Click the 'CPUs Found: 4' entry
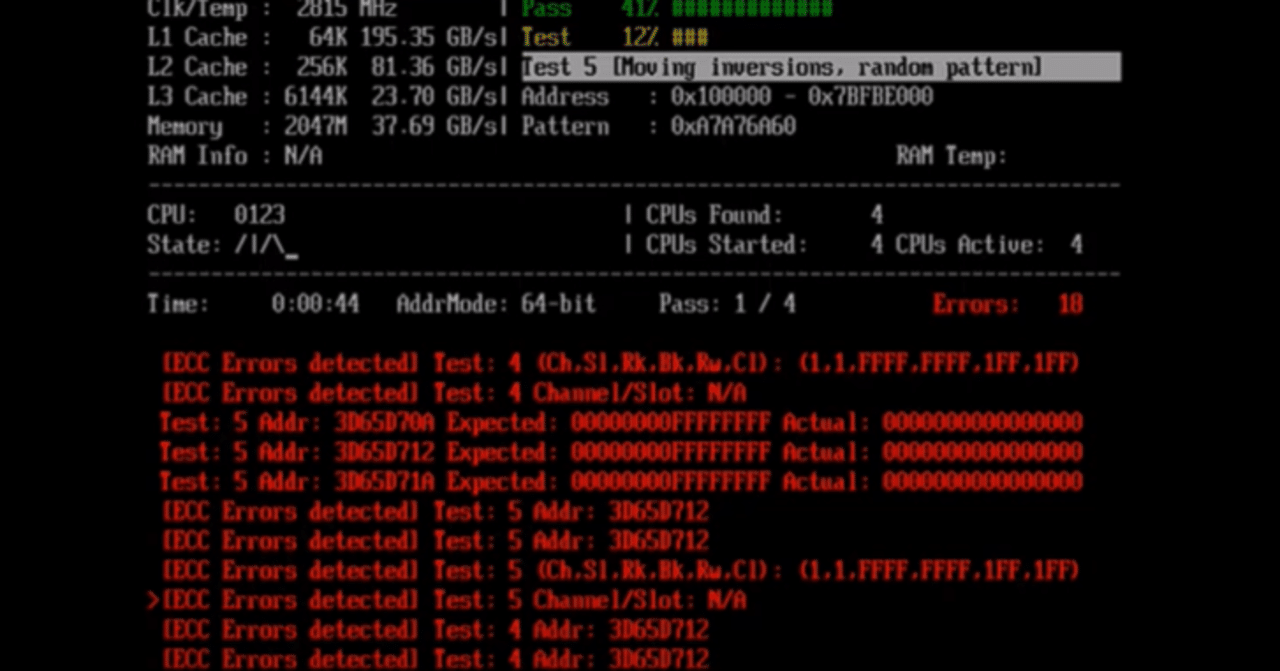 pos(764,215)
